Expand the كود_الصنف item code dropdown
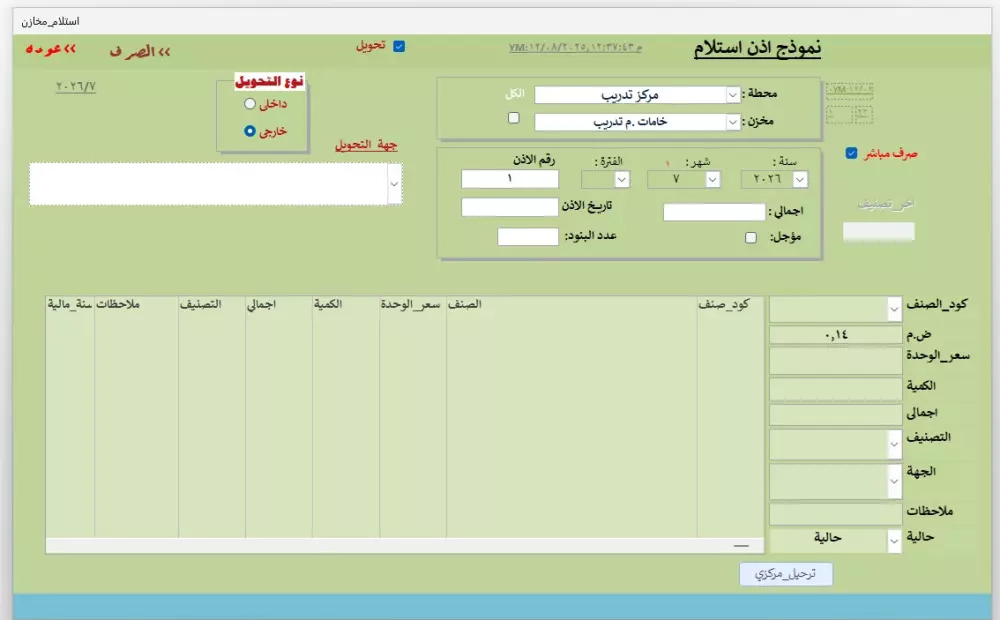 [895, 310]
